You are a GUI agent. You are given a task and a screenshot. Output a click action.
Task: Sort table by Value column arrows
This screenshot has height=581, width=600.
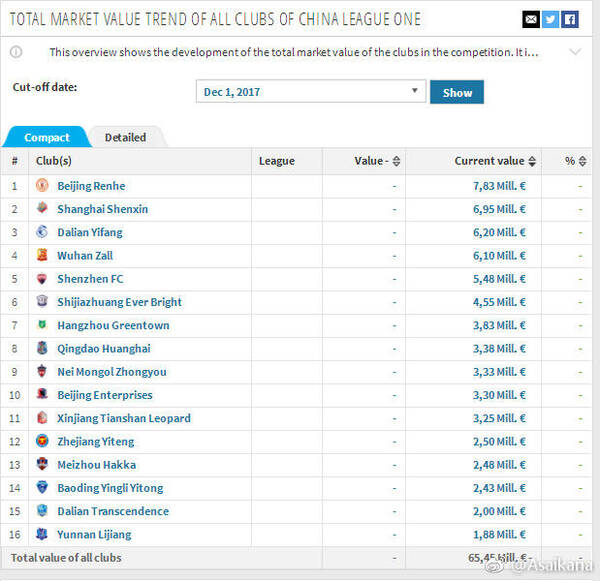(x=396, y=161)
